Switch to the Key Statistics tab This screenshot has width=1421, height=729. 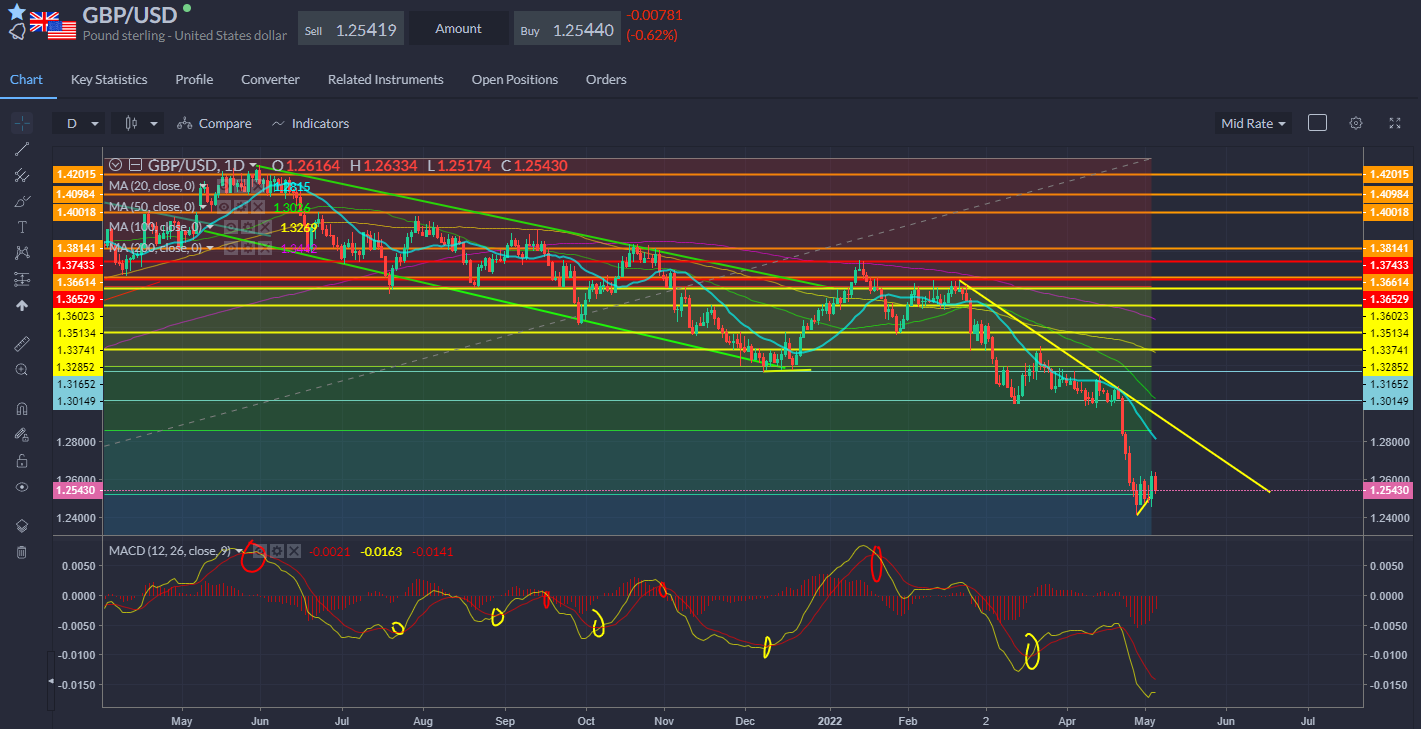point(109,79)
